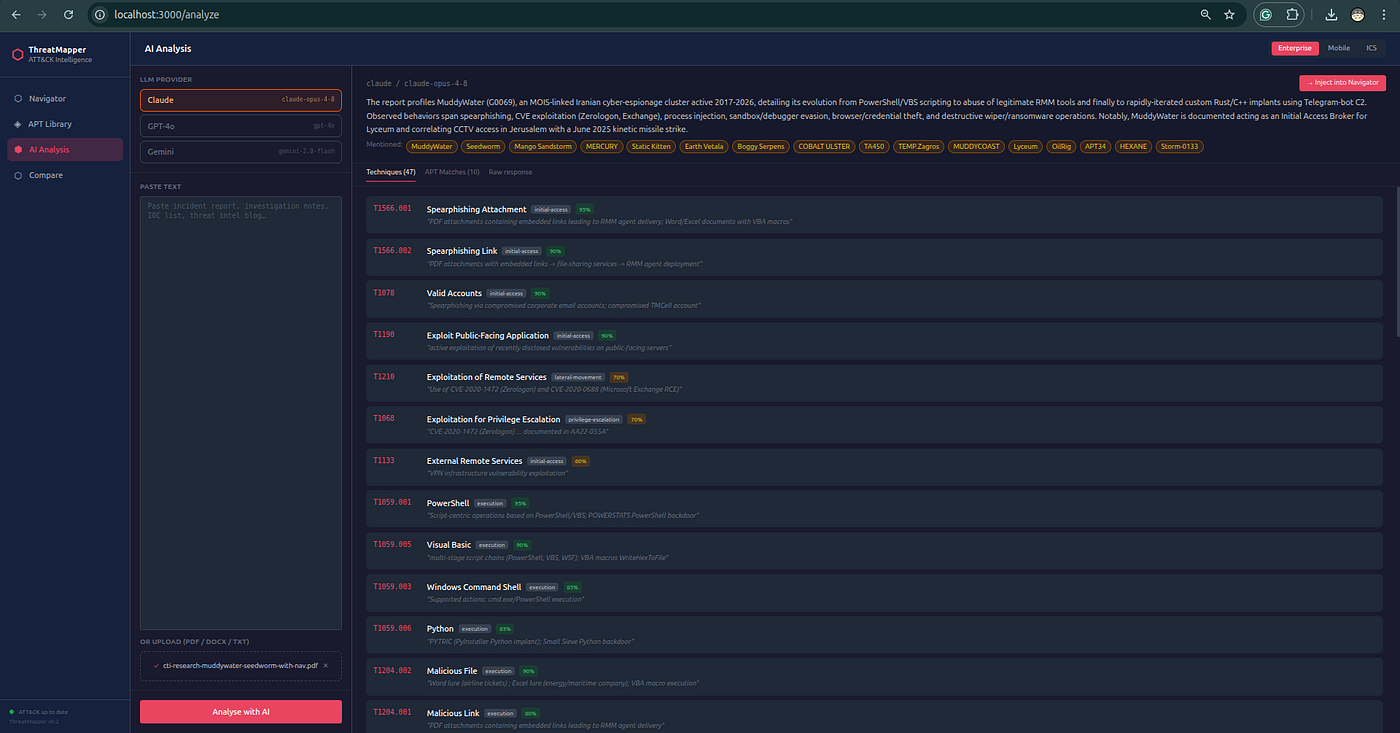This screenshot has width=1400, height=733.
Task: Click the Storm-0133 mentioned tag
Action: tap(1179, 146)
